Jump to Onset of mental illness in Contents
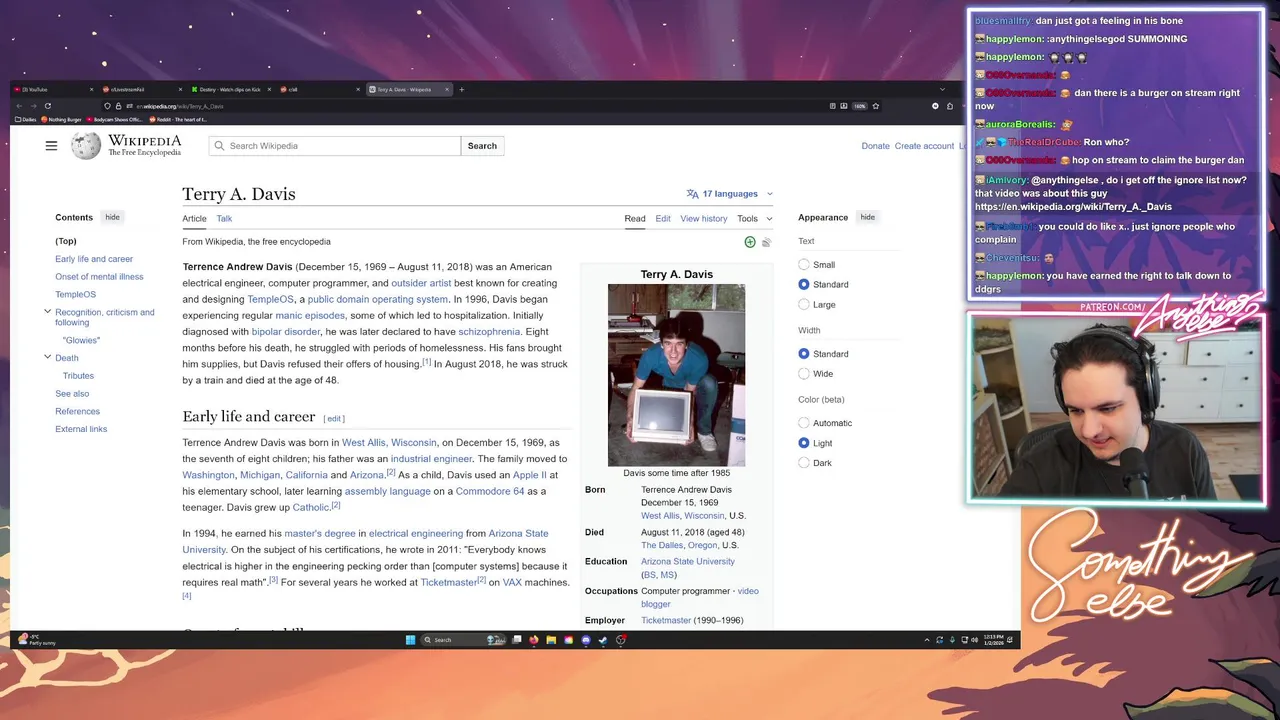The width and height of the screenshot is (1280, 720). click(x=99, y=277)
